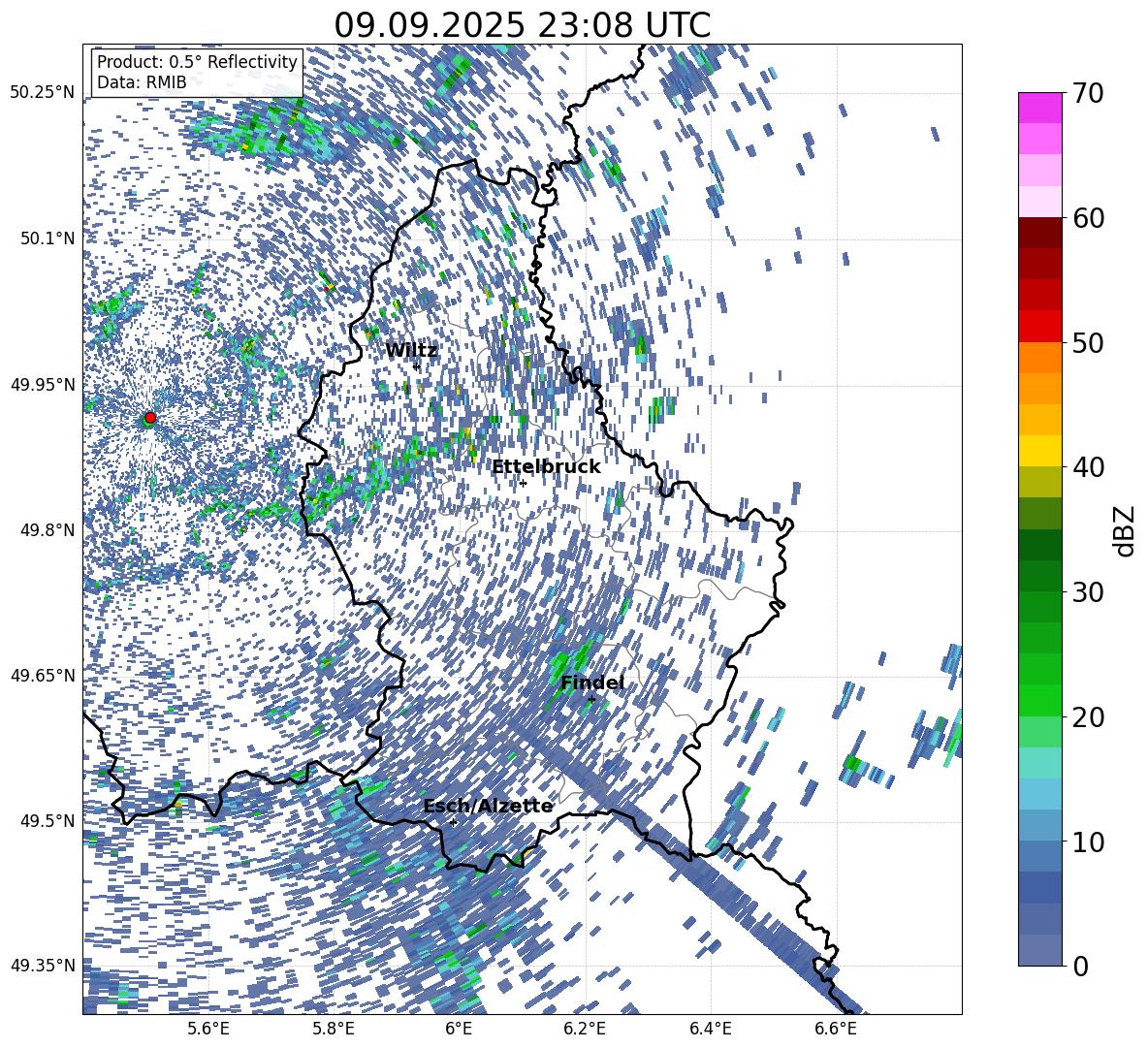Viewport: 1148px width, 1048px height.
Task: Click the Product: 0.5° Reflectivity text
Action: (x=197, y=62)
